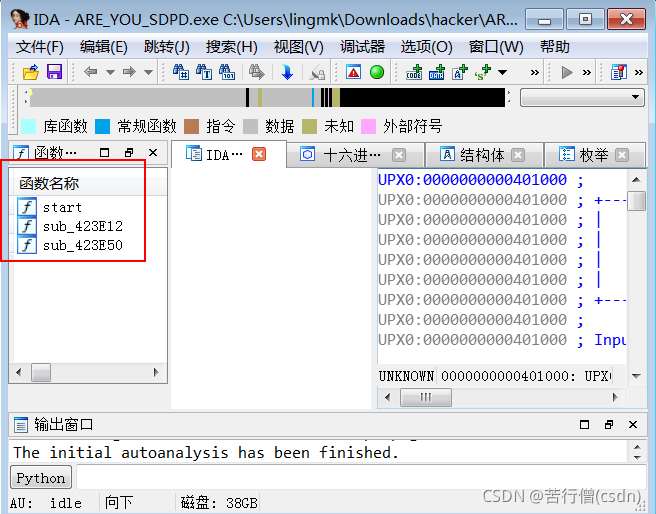Click the unexplored olive swatch
This screenshot has height=514, width=656.
coord(309,126)
